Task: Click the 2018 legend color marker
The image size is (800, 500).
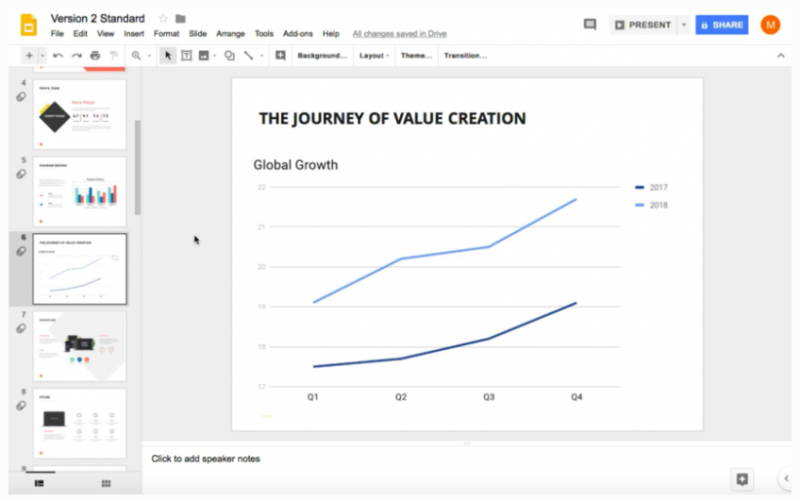Action: click(x=640, y=205)
